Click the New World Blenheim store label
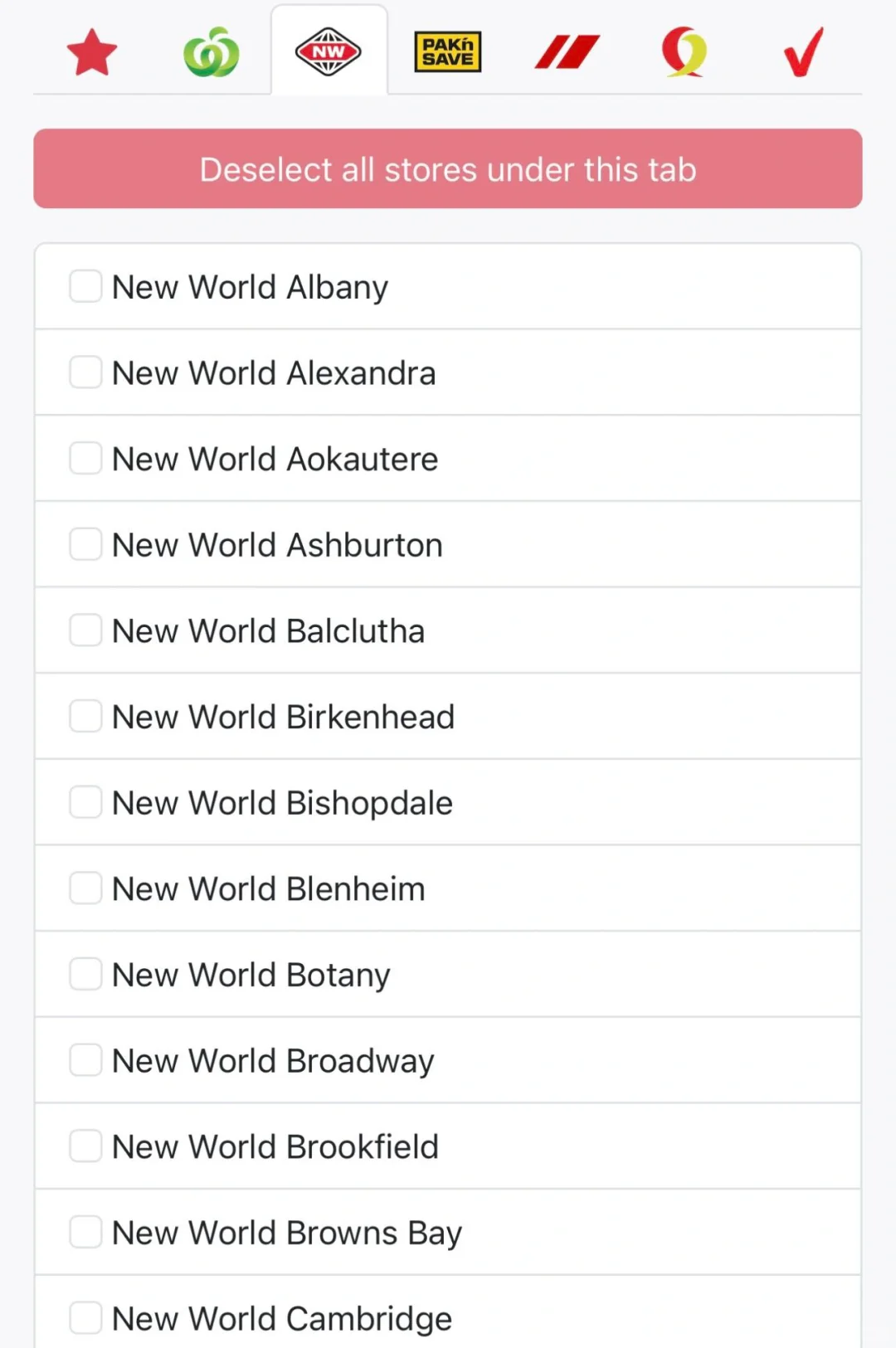896x1348 pixels. 269,889
